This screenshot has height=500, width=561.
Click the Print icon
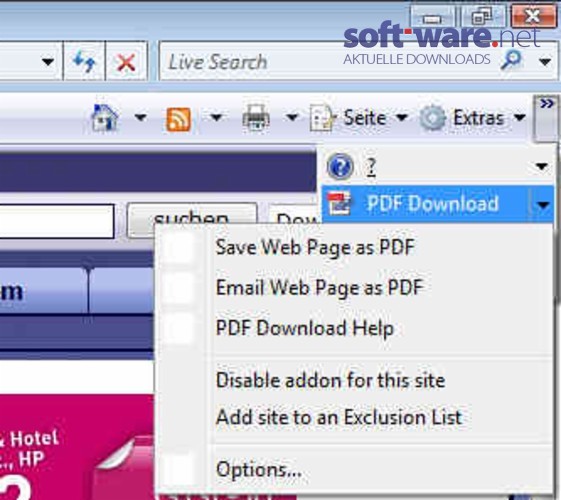(x=256, y=117)
